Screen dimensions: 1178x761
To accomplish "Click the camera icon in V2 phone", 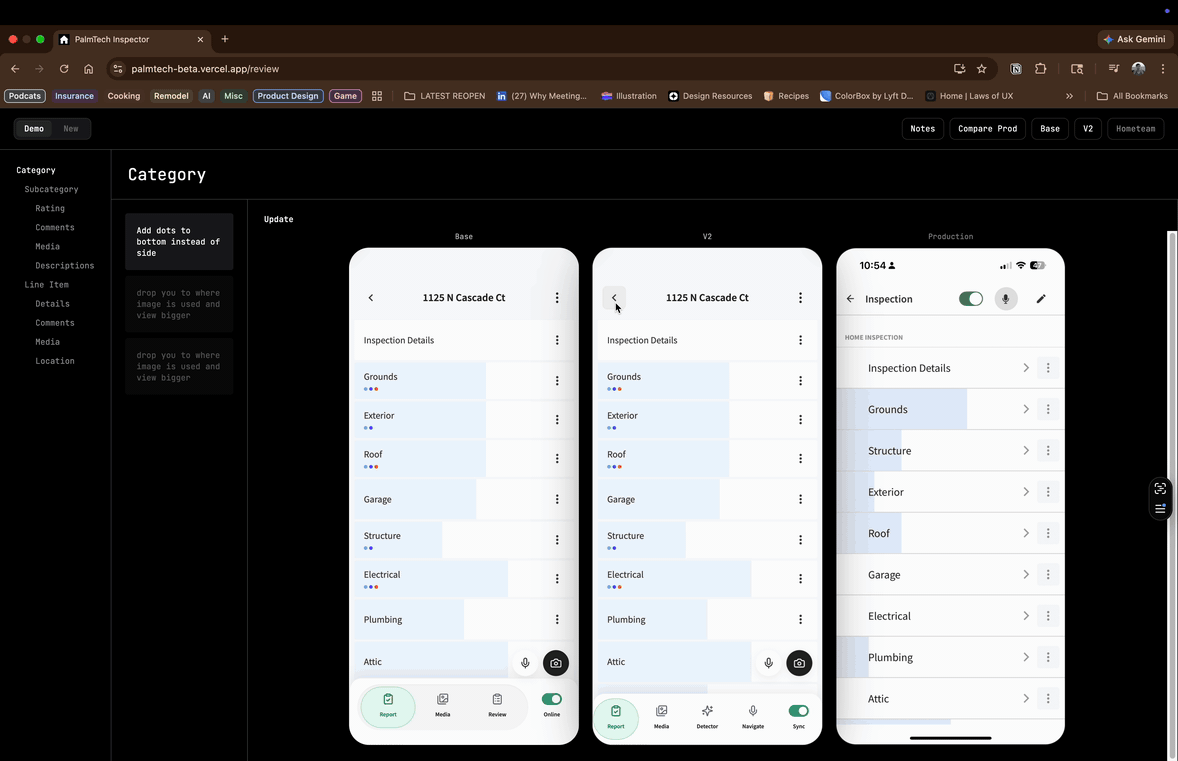I will click(799, 663).
